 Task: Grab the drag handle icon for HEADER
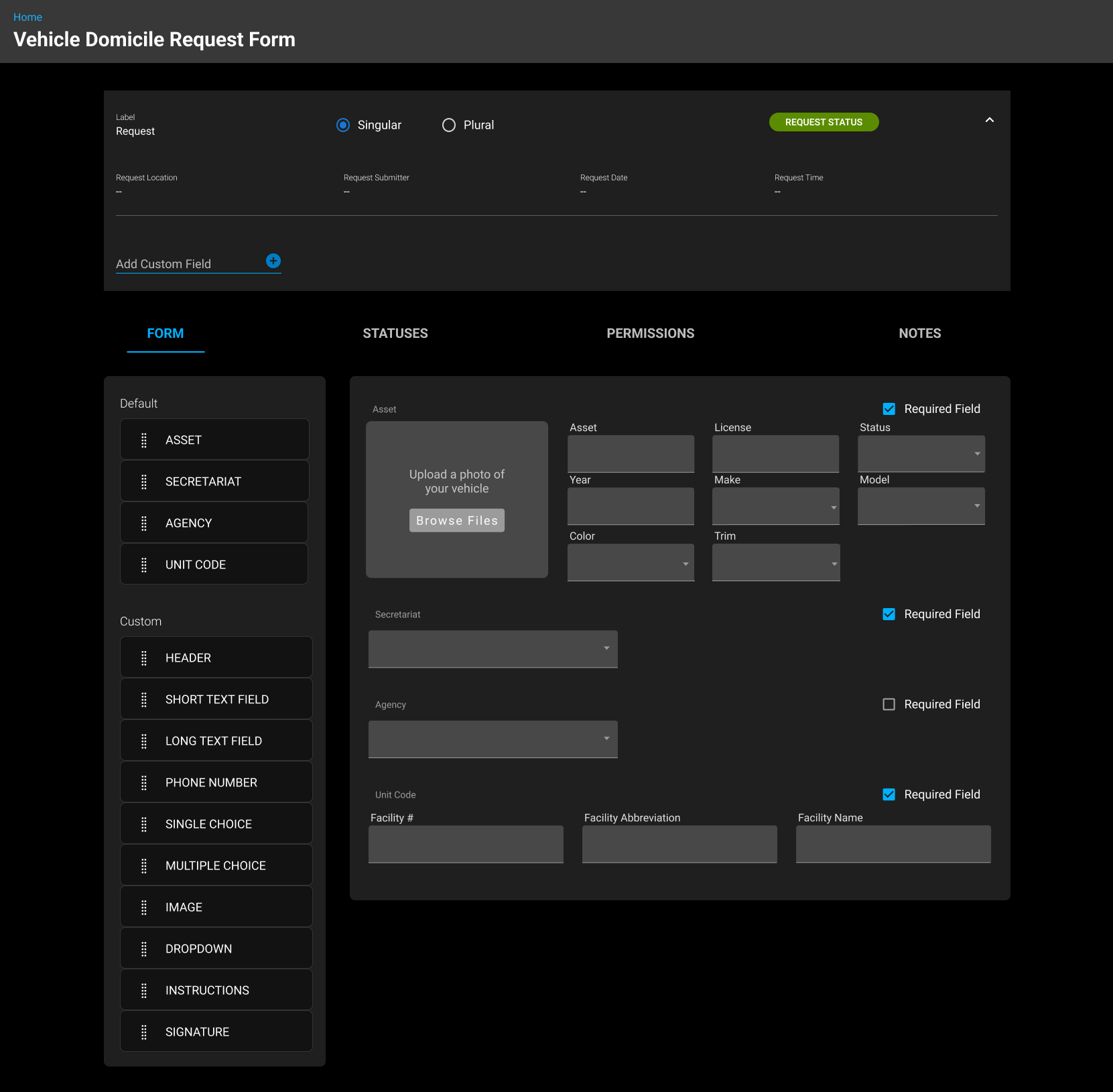pyautogui.click(x=144, y=658)
